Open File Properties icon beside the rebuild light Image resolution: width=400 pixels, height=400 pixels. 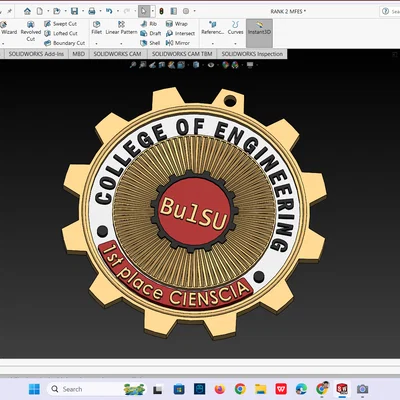174,11
